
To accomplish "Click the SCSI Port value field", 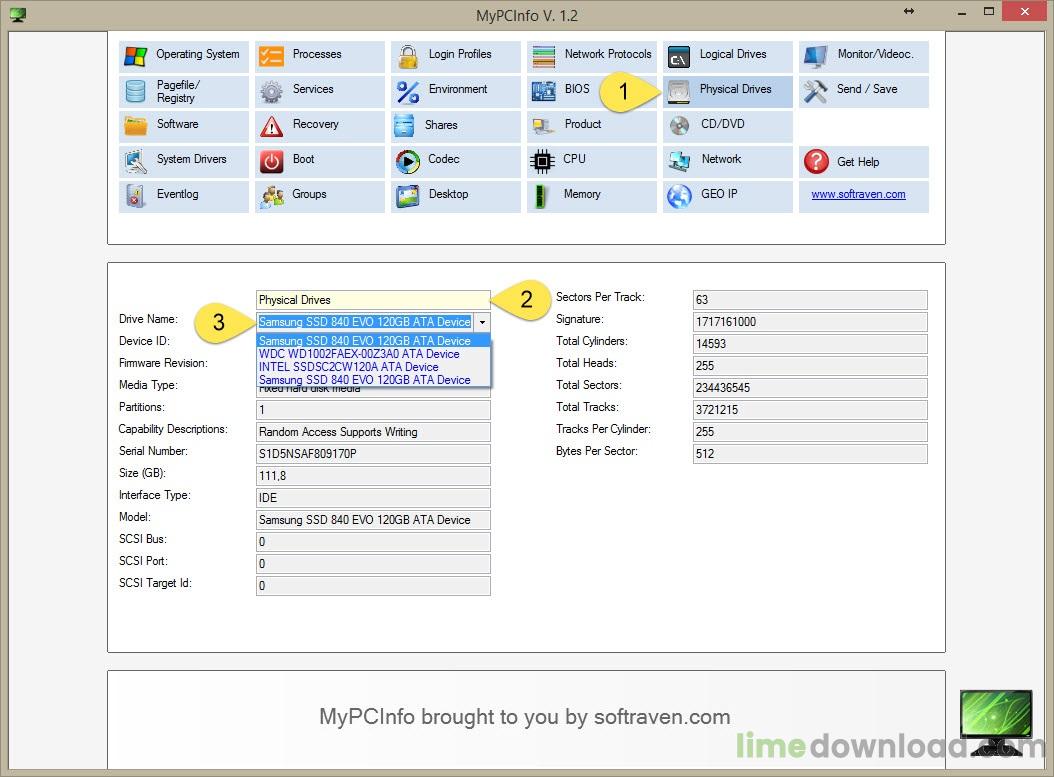I will coord(373,564).
